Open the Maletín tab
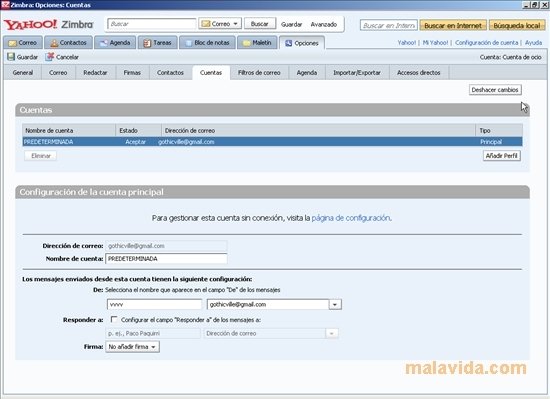 [x=257, y=43]
